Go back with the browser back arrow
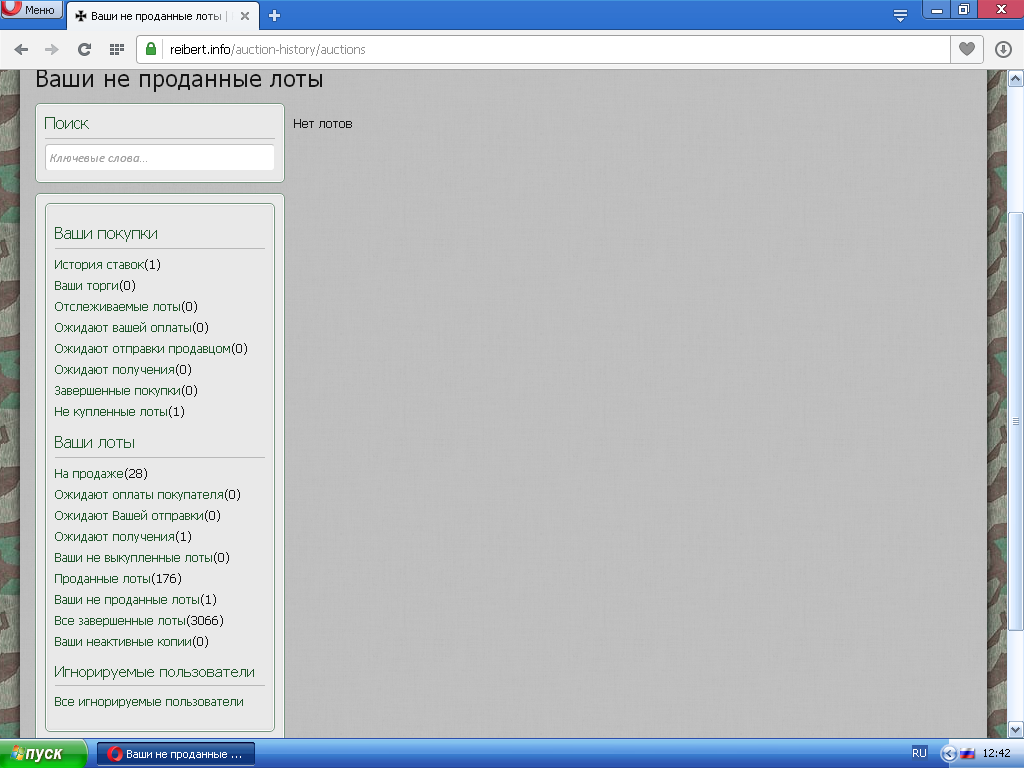 (21, 50)
